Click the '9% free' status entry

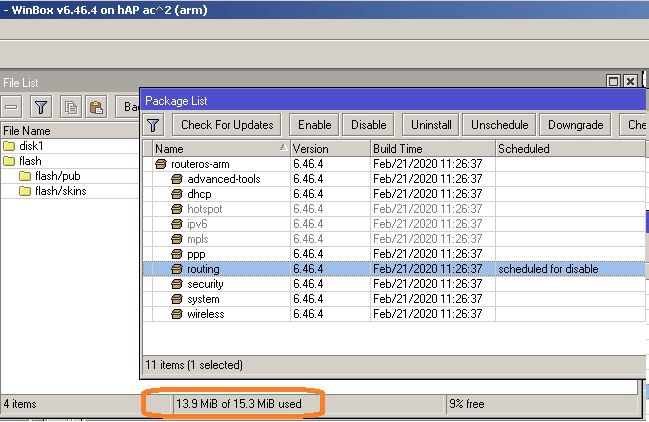click(x=466, y=404)
